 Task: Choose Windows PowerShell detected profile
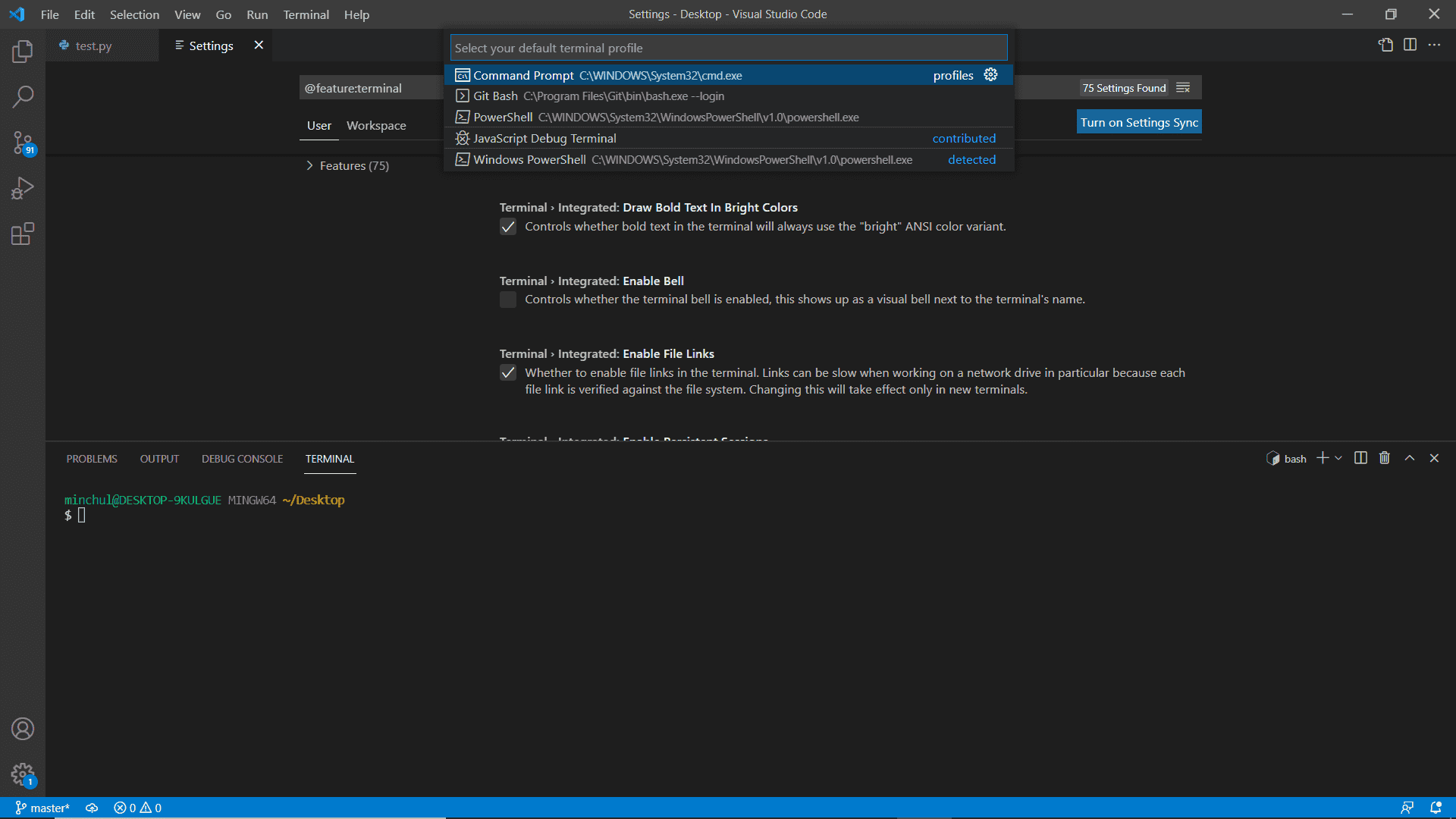(x=729, y=160)
